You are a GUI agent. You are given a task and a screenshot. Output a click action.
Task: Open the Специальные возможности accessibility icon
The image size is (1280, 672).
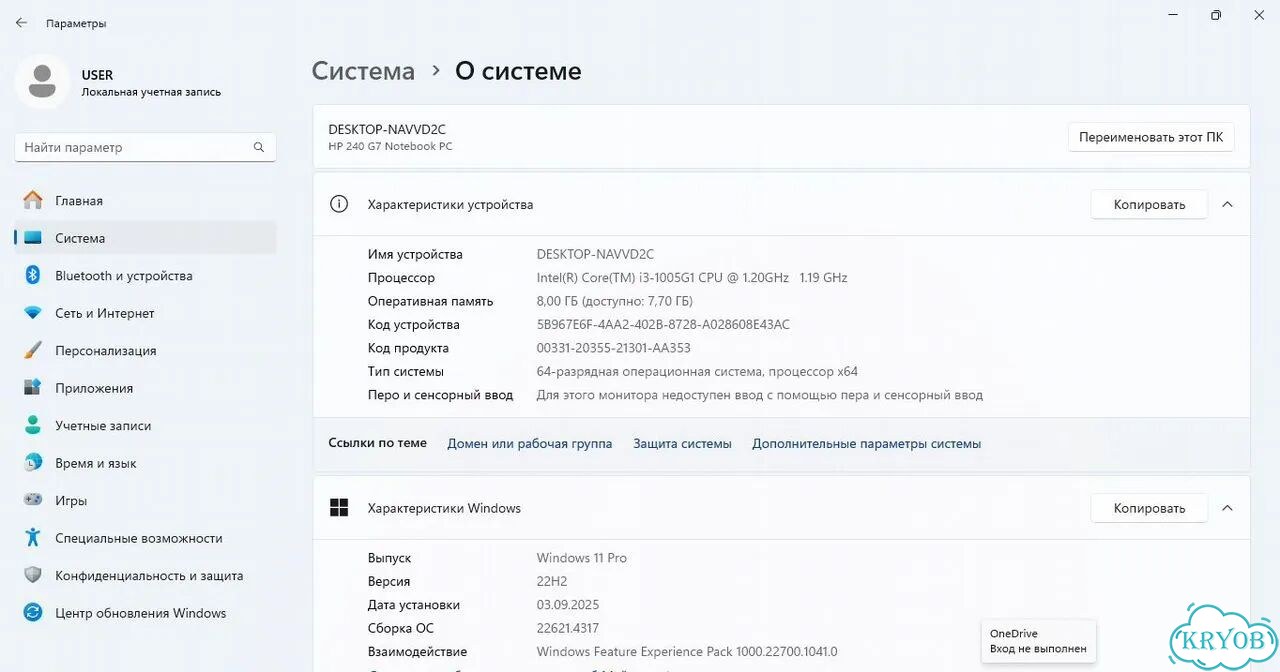click(33, 538)
